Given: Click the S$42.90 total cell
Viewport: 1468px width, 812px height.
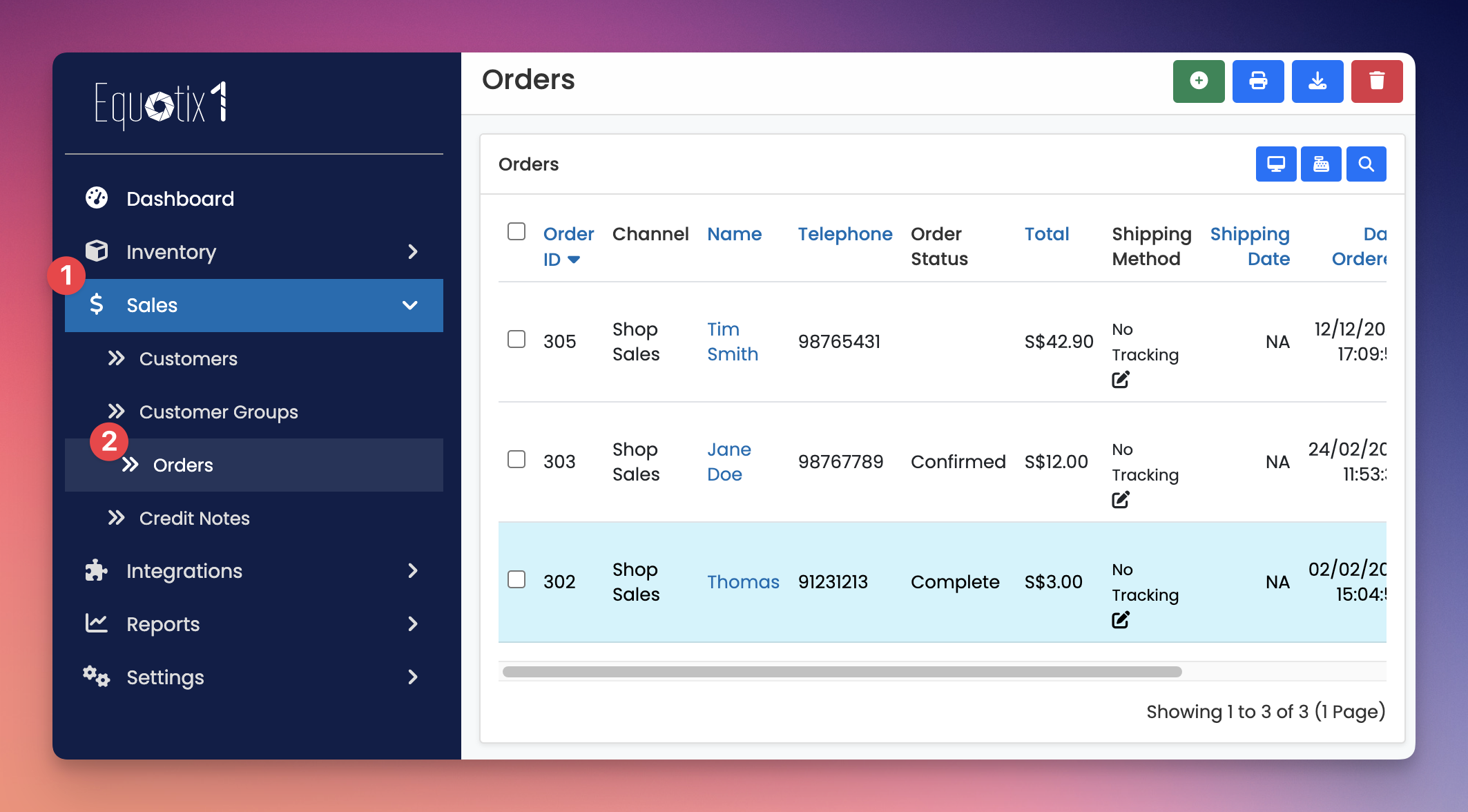Looking at the screenshot, I should [x=1059, y=341].
